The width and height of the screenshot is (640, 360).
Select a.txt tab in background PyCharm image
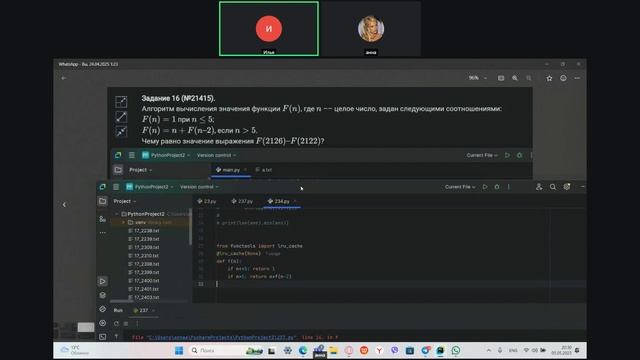(x=264, y=169)
